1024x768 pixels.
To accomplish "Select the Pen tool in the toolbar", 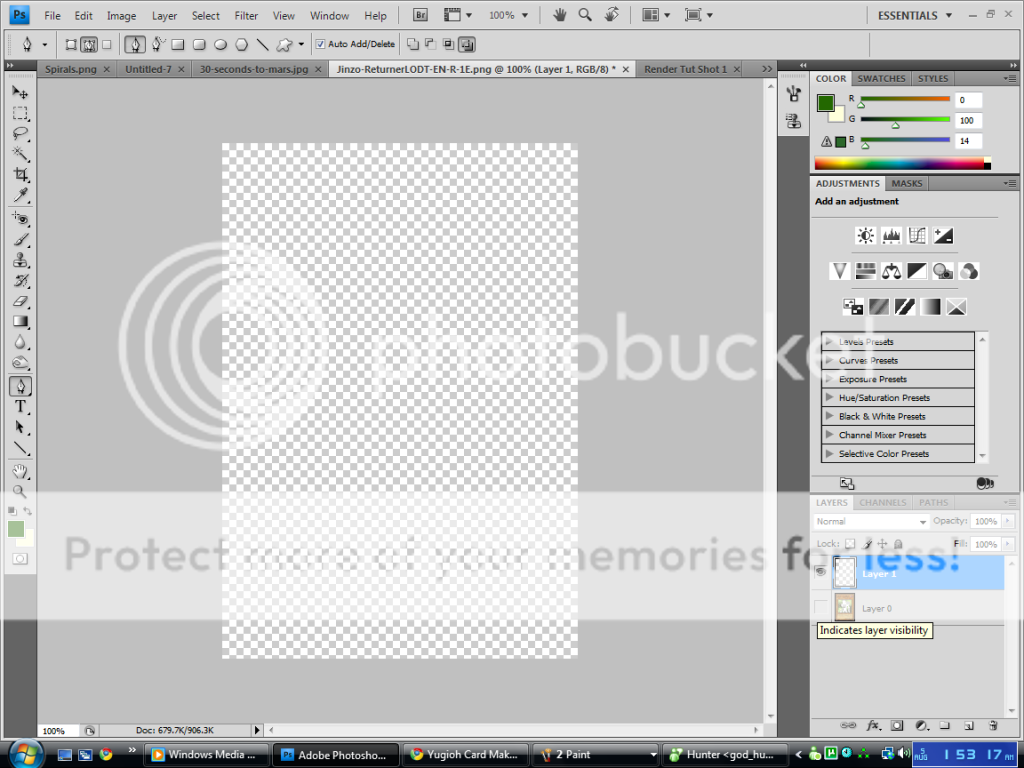I will click(x=20, y=386).
